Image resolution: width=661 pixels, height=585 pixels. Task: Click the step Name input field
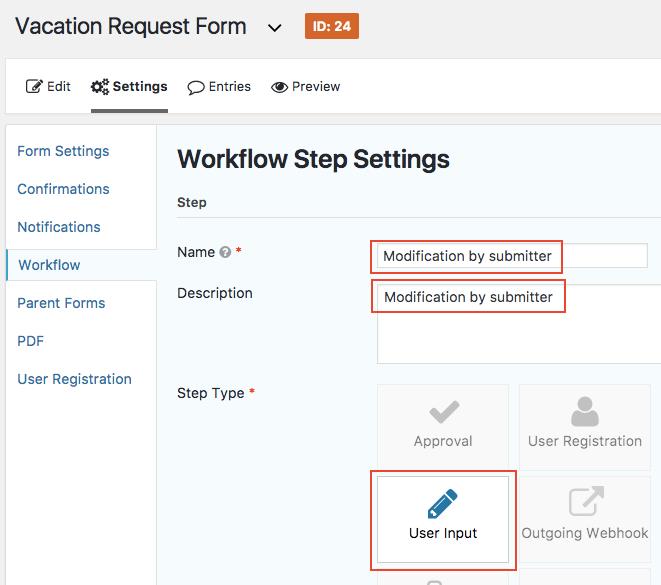click(512, 256)
